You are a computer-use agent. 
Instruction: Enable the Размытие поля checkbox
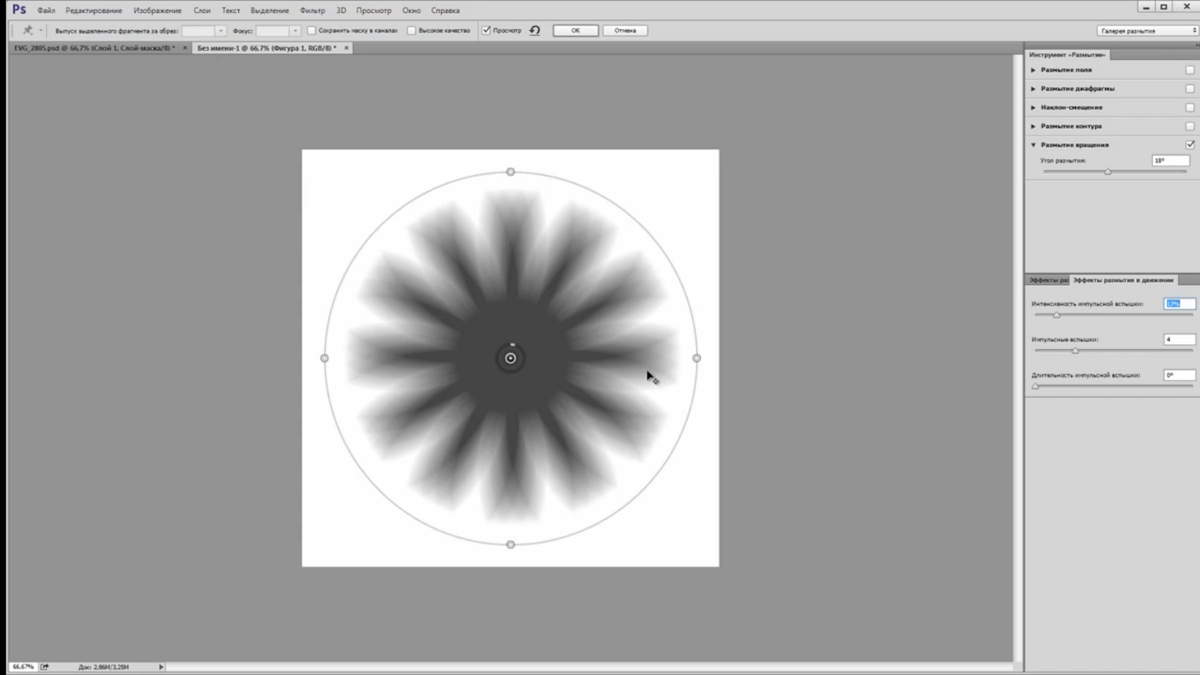click(1190, 70)
